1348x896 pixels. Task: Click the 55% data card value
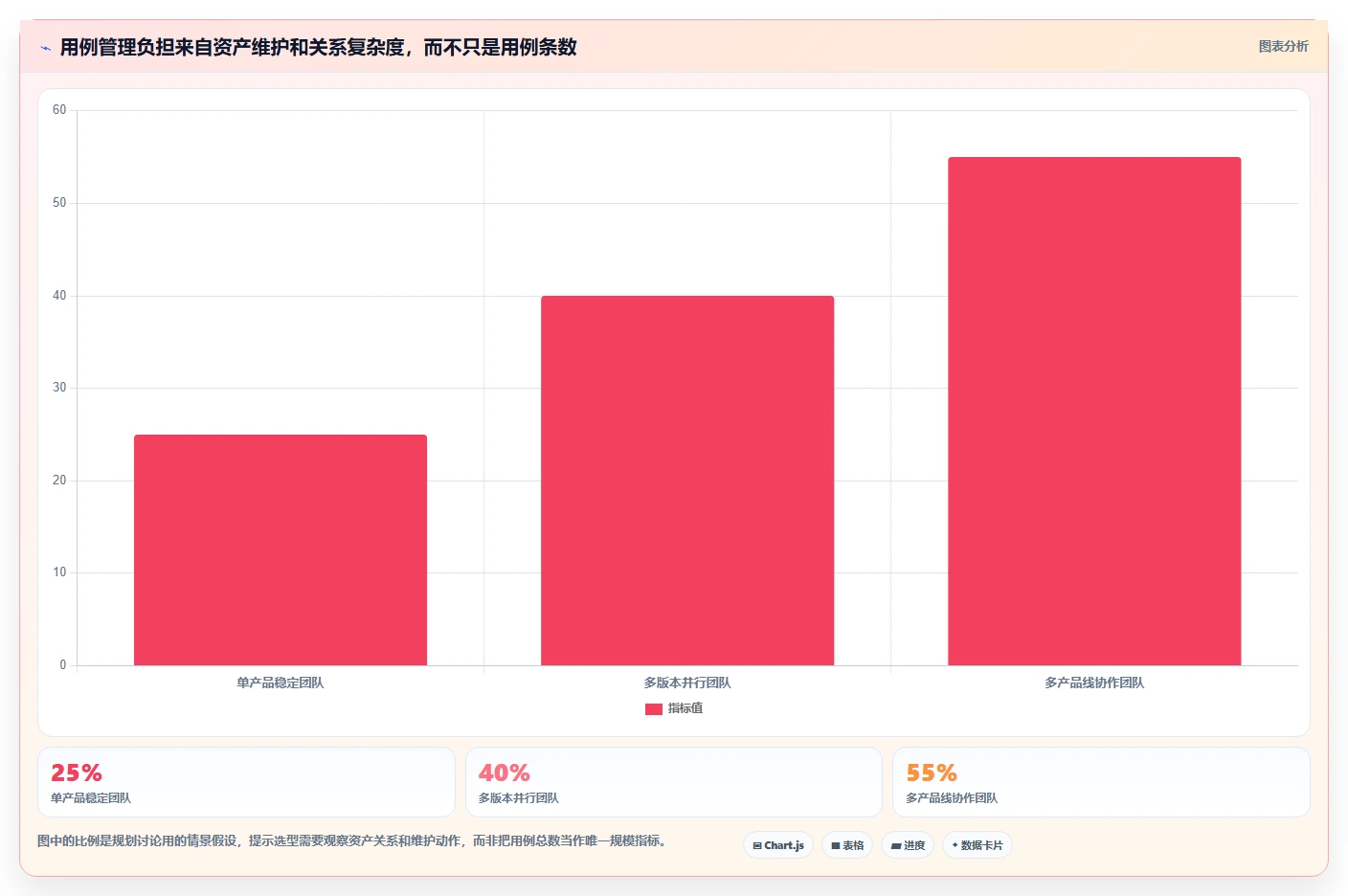coord(932,773)
